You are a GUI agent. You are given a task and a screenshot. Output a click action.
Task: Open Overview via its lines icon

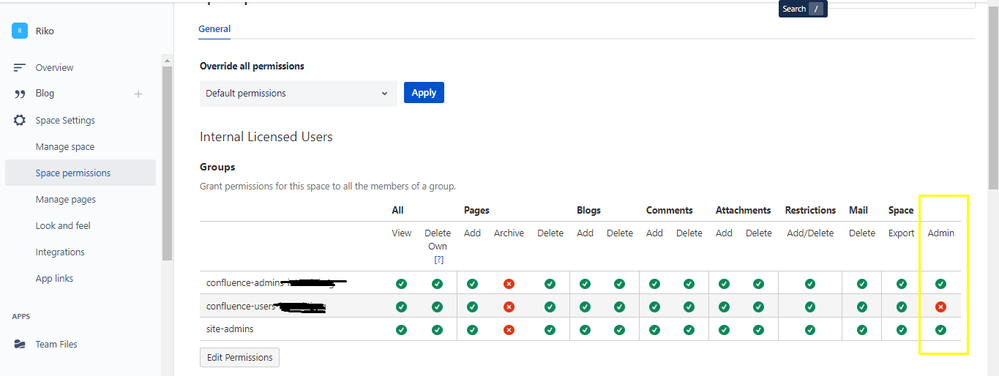pos(20,68)
